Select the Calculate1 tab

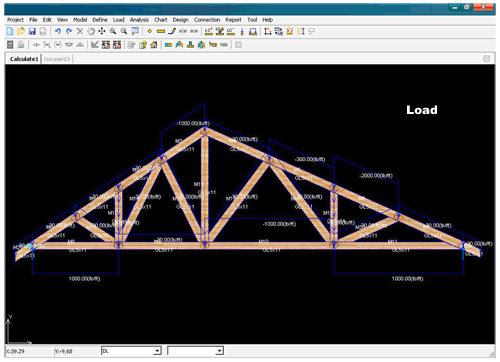(x=24, y=59)
